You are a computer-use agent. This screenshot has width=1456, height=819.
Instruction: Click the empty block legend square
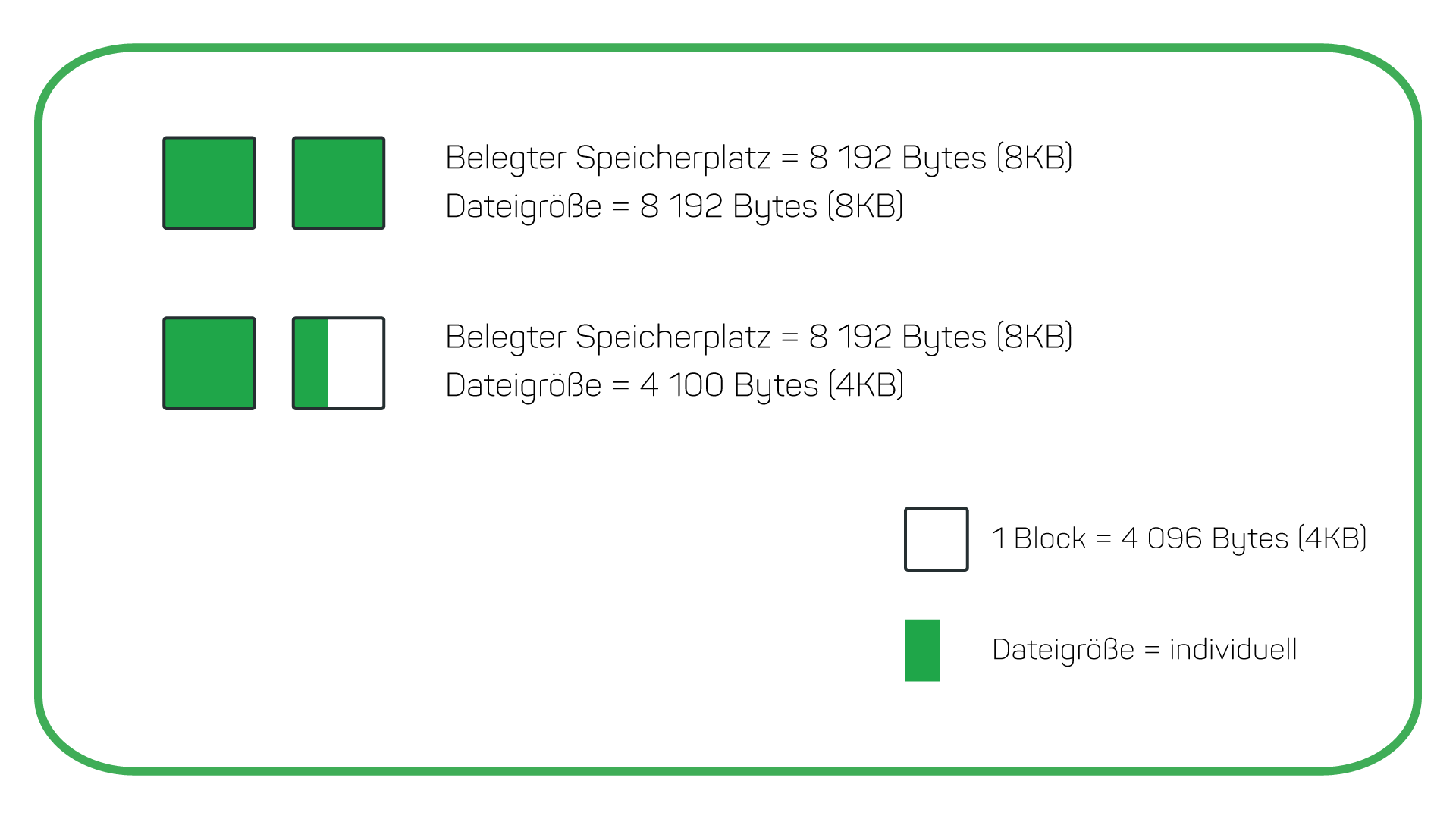pyautogui.click(x=936, y=539)
